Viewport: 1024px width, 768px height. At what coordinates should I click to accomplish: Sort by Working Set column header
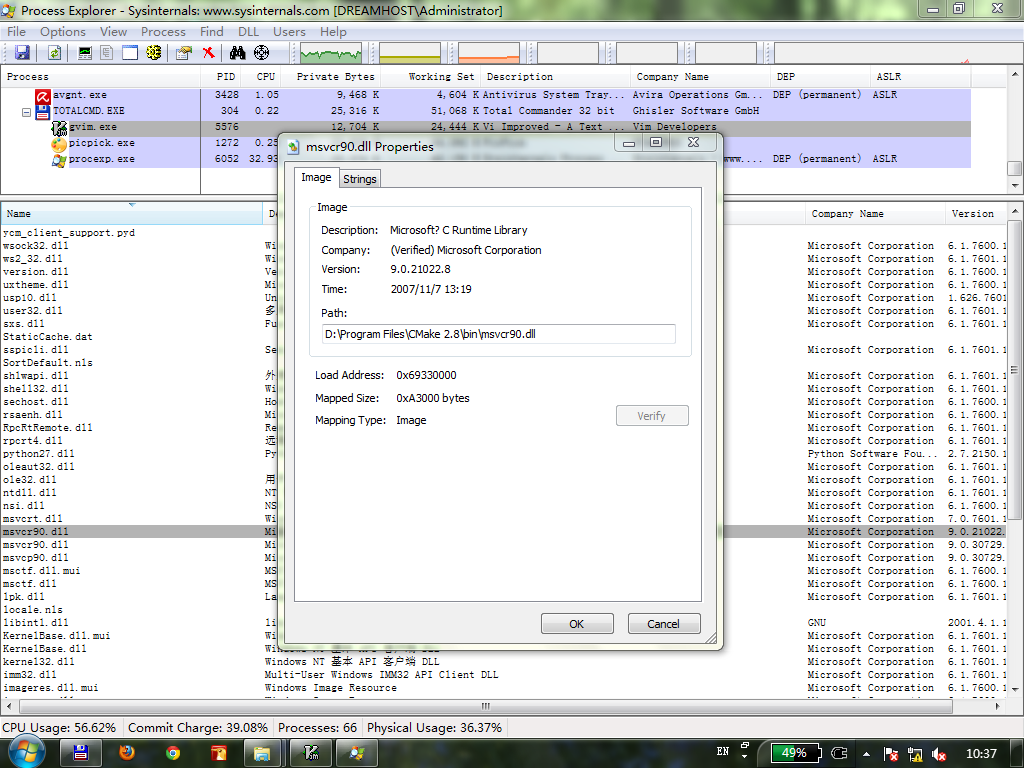[431, 76]
